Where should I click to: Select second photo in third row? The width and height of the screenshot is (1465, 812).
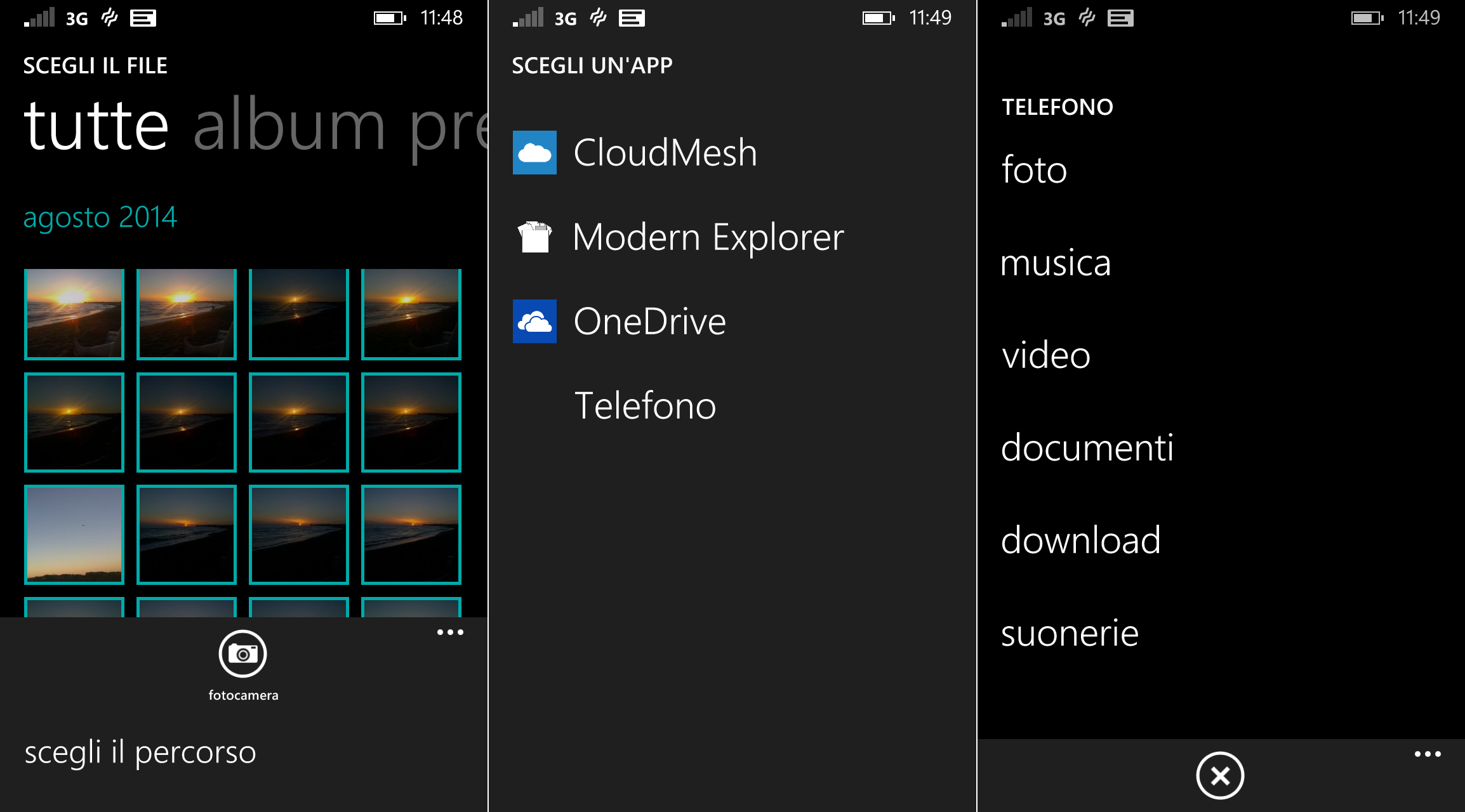coord(187,535)
